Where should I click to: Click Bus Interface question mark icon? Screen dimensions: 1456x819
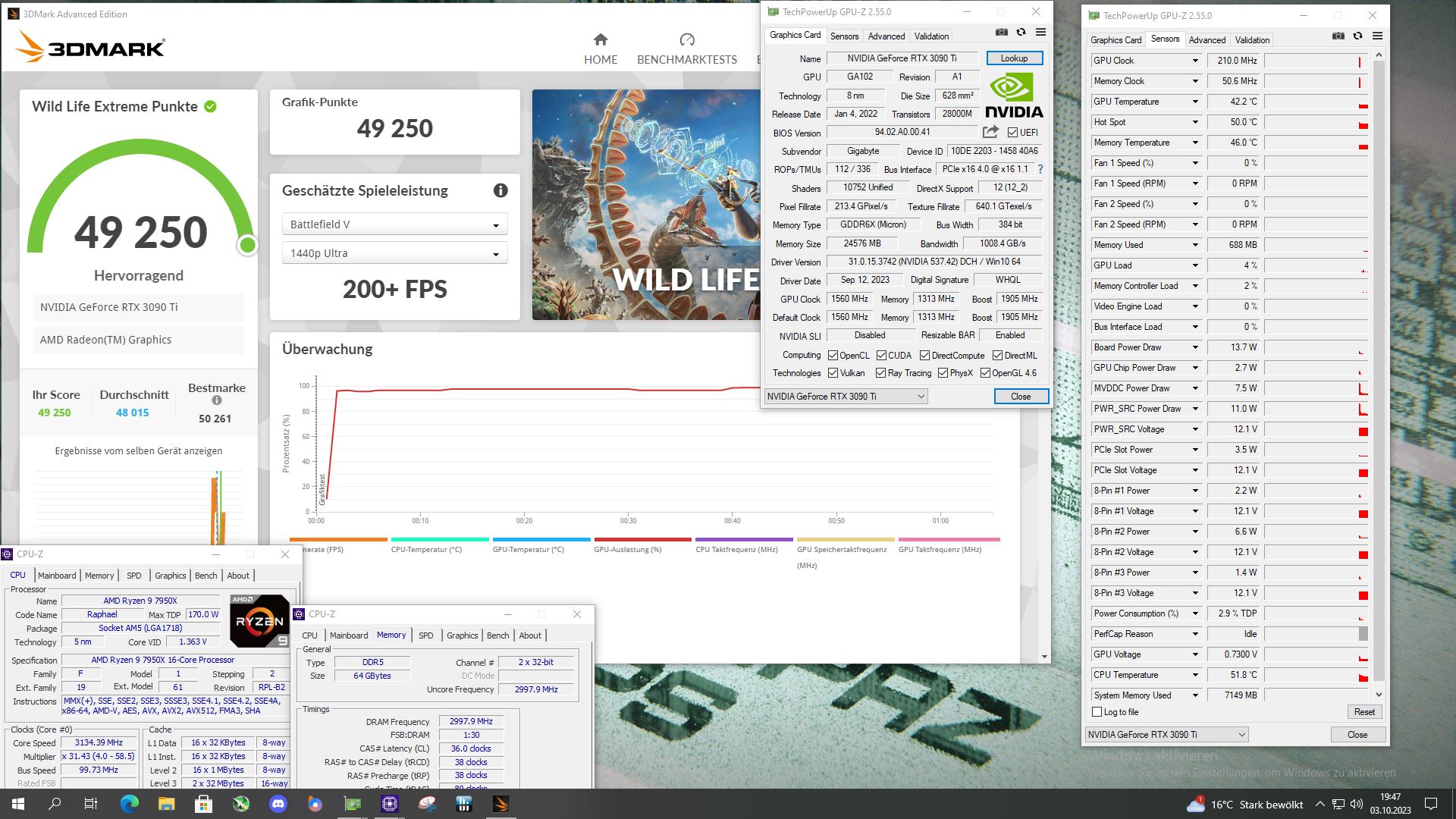1040,169
